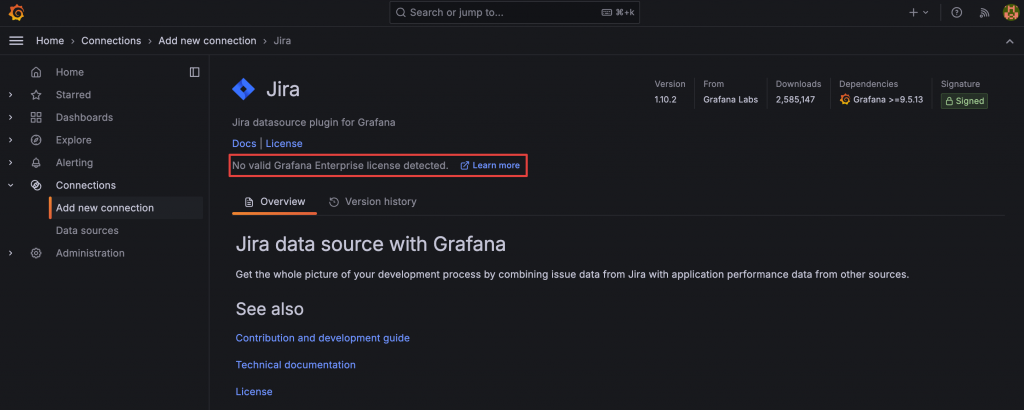Collapse the Connections section arrow

[10, 185]
